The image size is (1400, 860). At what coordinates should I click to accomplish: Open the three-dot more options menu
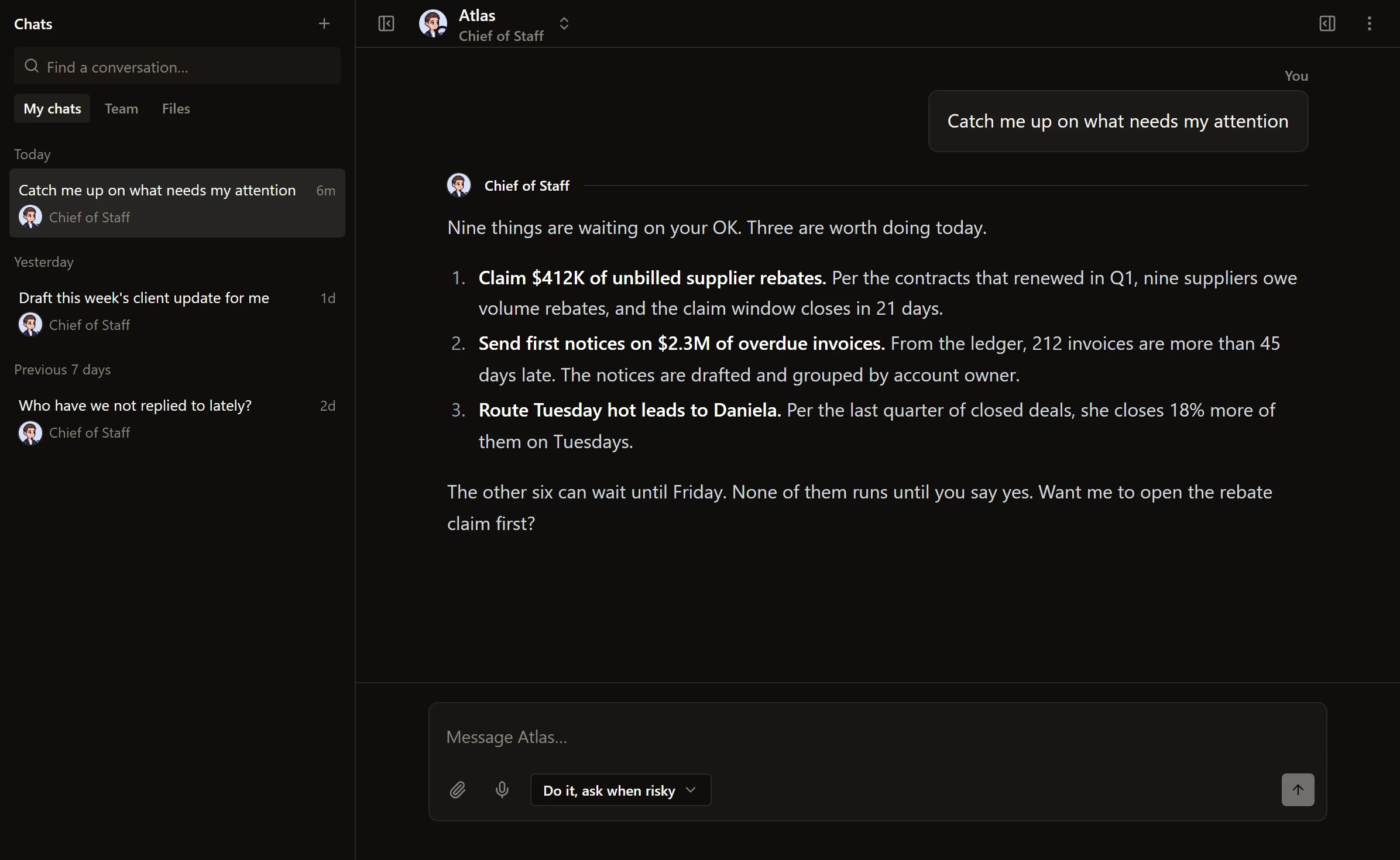point(1370,23)
